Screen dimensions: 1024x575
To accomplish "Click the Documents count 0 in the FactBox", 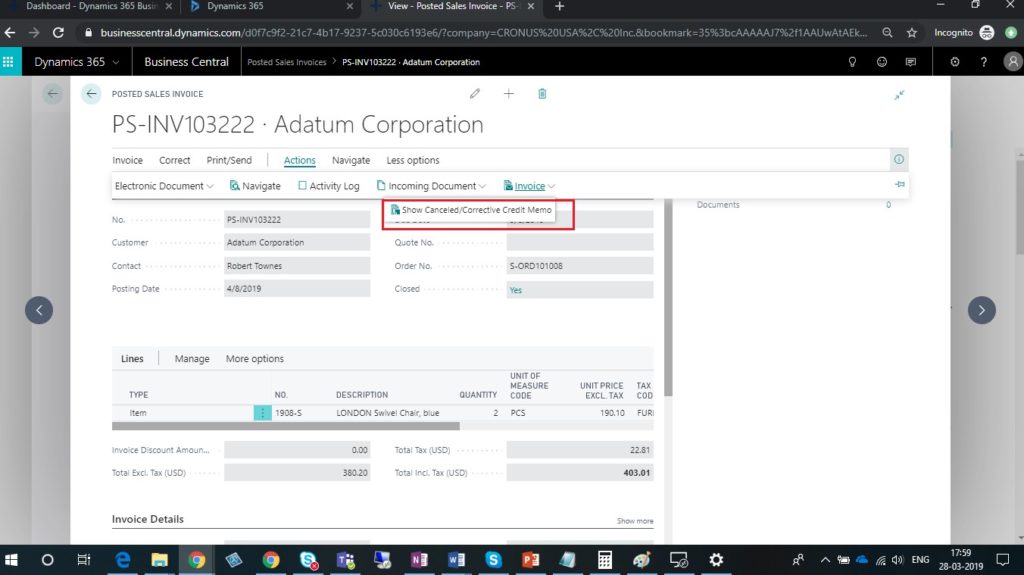I will click(888, 205).
